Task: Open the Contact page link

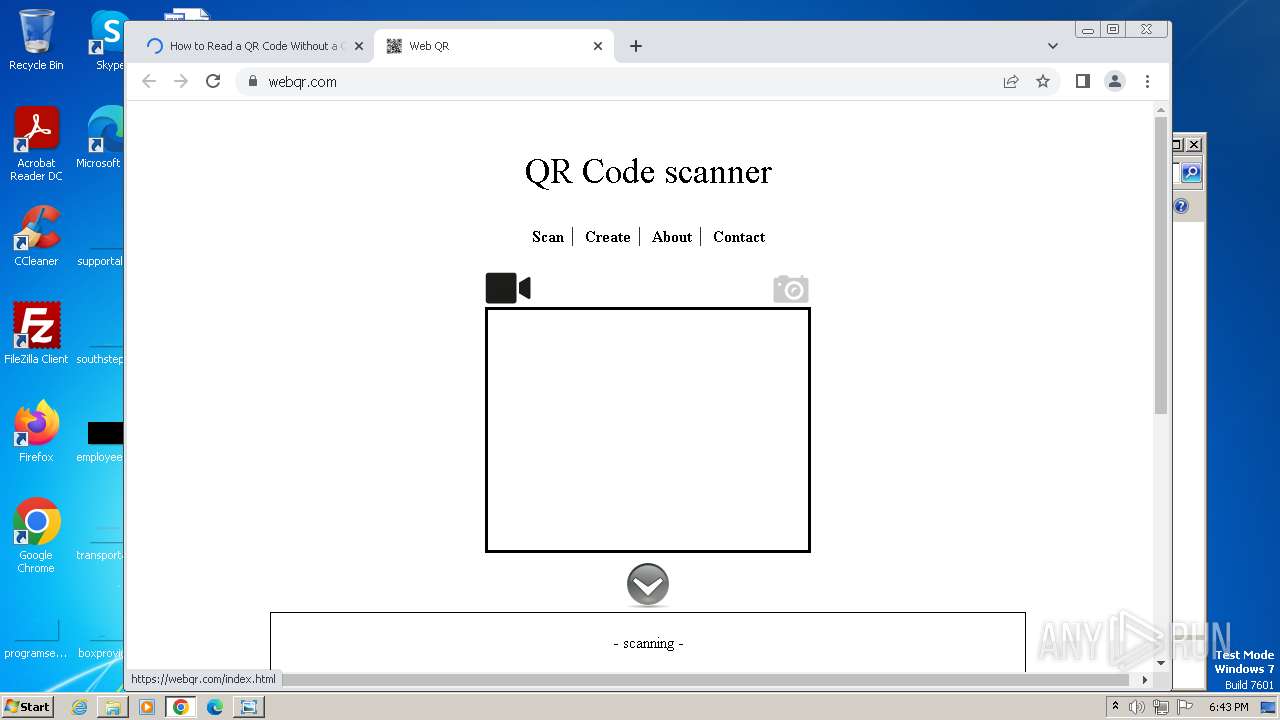Action: click(739, 237)
